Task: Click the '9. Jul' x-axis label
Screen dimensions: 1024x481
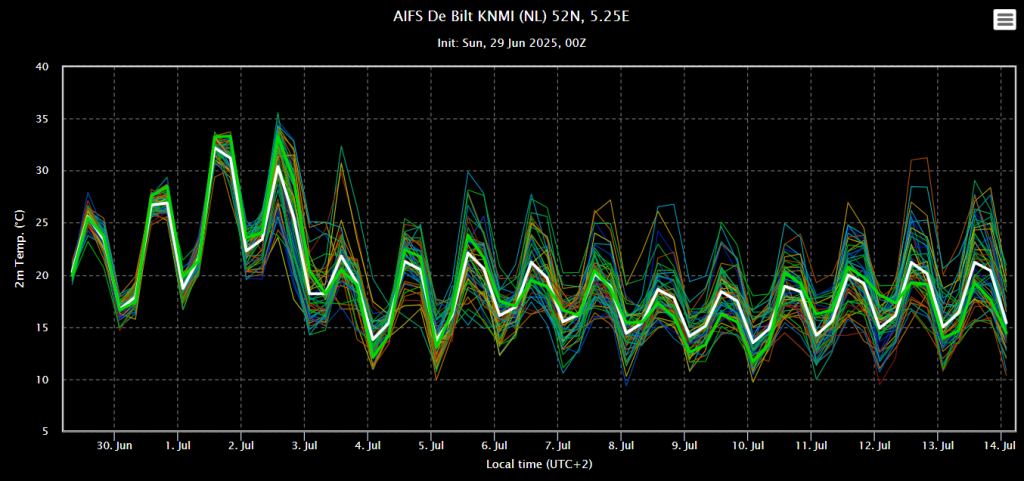Action: [x=684, y=446]
